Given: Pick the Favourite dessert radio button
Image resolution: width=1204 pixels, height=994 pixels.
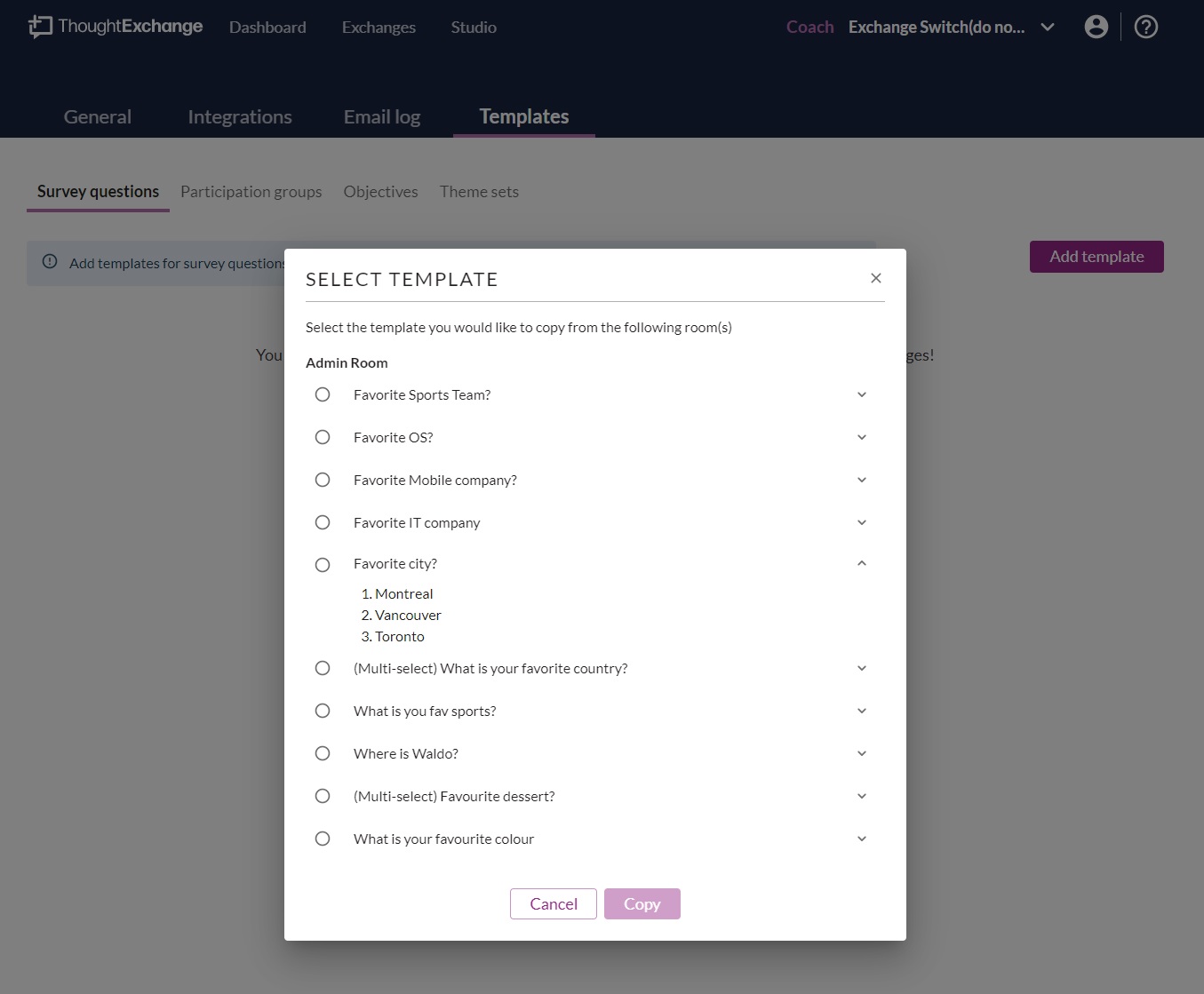Looking at the screenshot, I should 323,796.
